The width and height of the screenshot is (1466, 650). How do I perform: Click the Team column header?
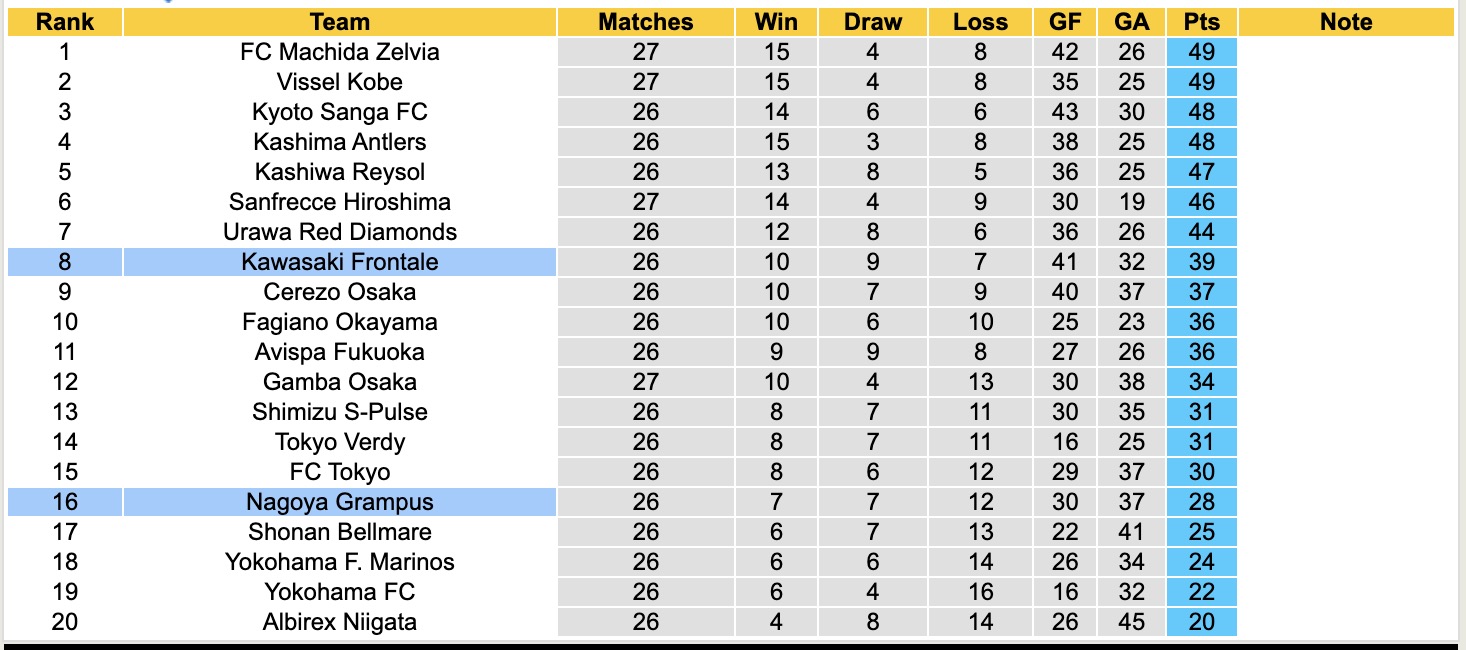[340, 22]
